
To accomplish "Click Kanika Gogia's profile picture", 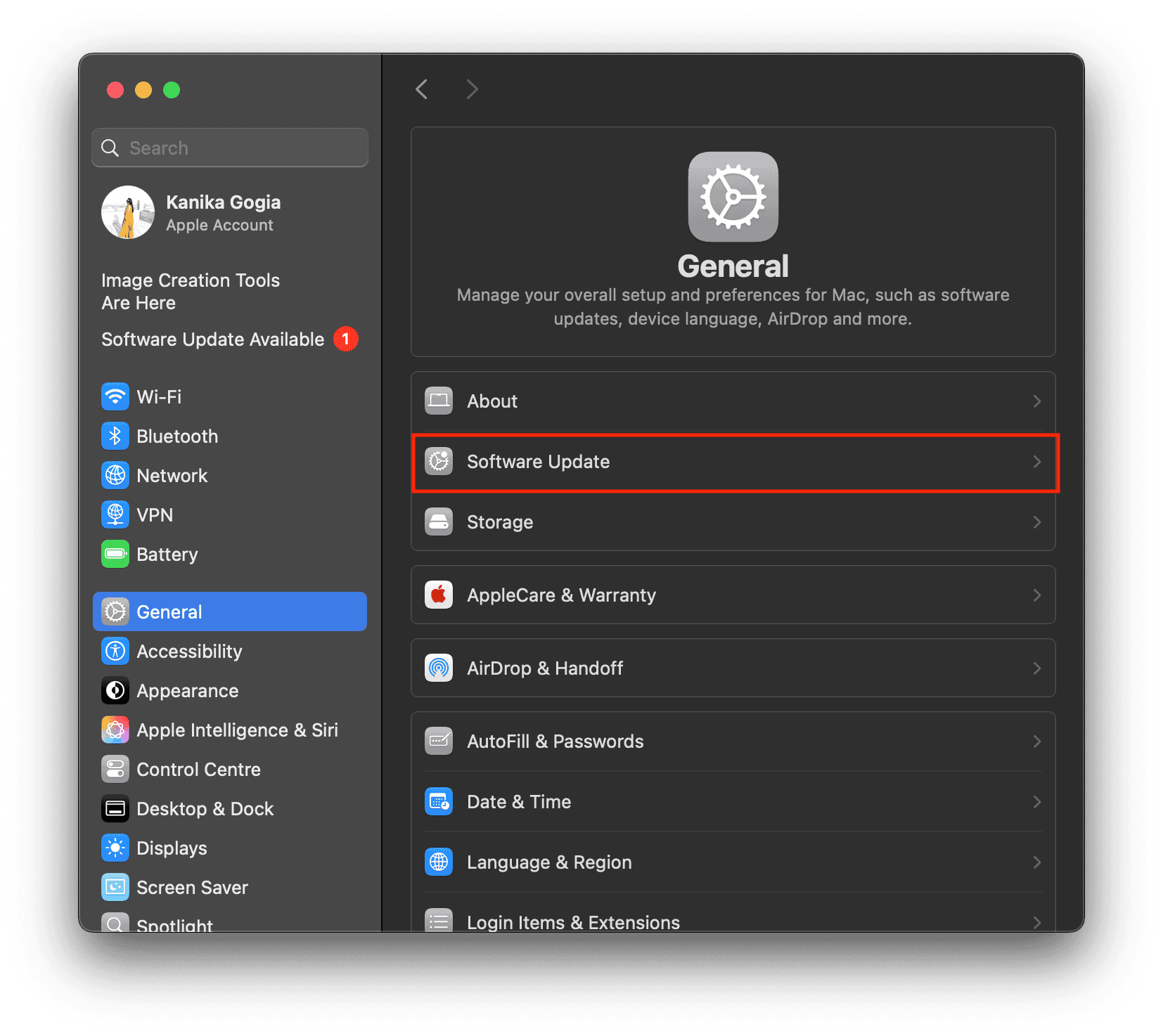I will pos(128,212).
